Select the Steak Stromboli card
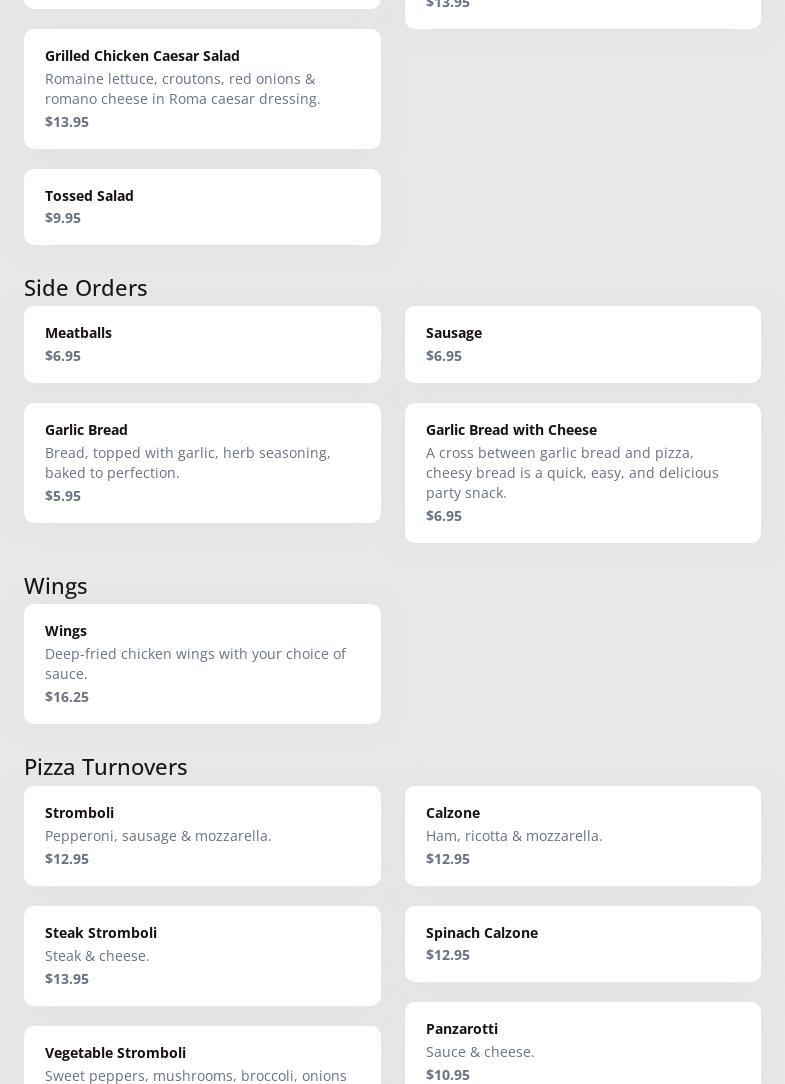 coord(202,956)
